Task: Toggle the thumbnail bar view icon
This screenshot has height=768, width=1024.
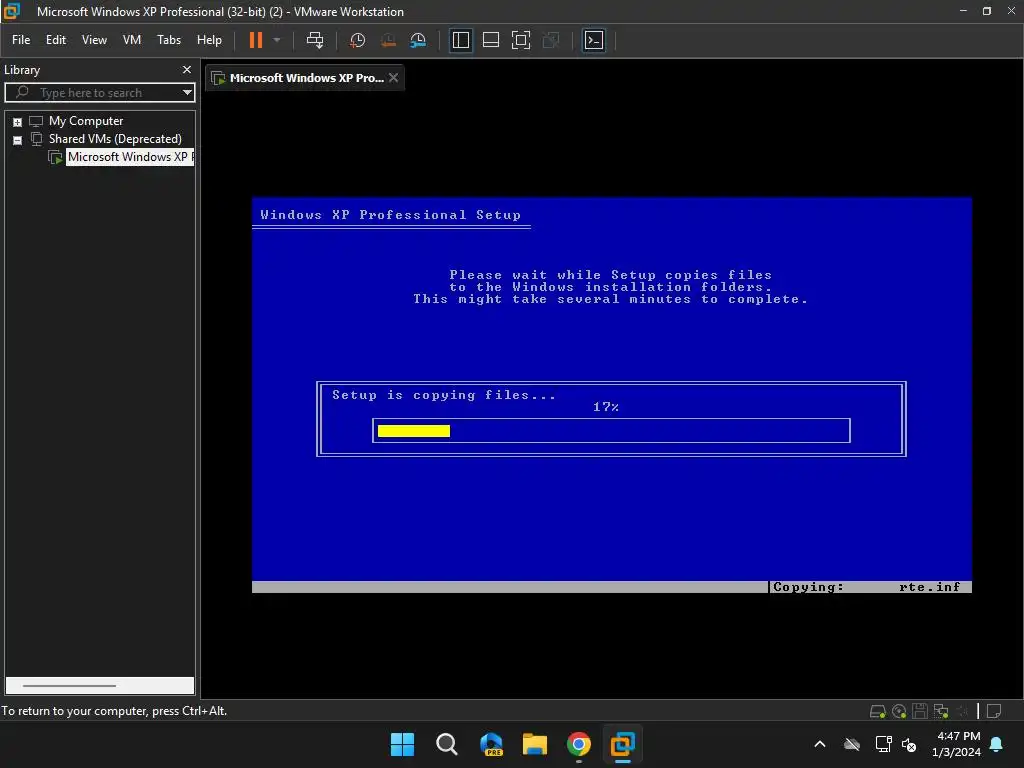Action: pyautogui.click(x=490, y=40)
